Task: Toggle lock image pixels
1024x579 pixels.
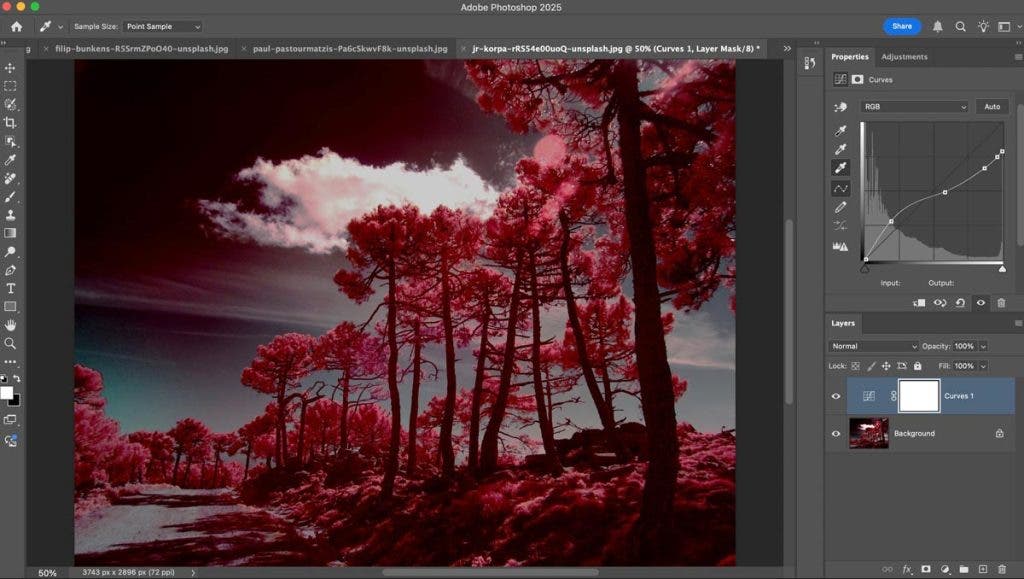Action: (x=871, y=366)
